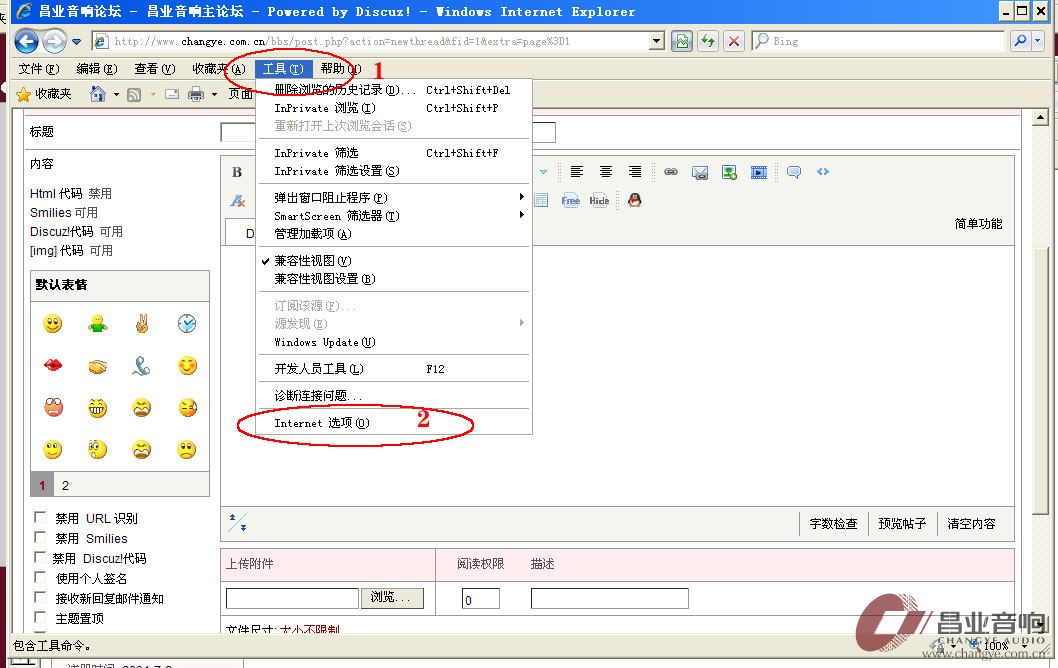Open the address bar URL dropdown
1058x668 pixels.
click(x=657, y=42)
